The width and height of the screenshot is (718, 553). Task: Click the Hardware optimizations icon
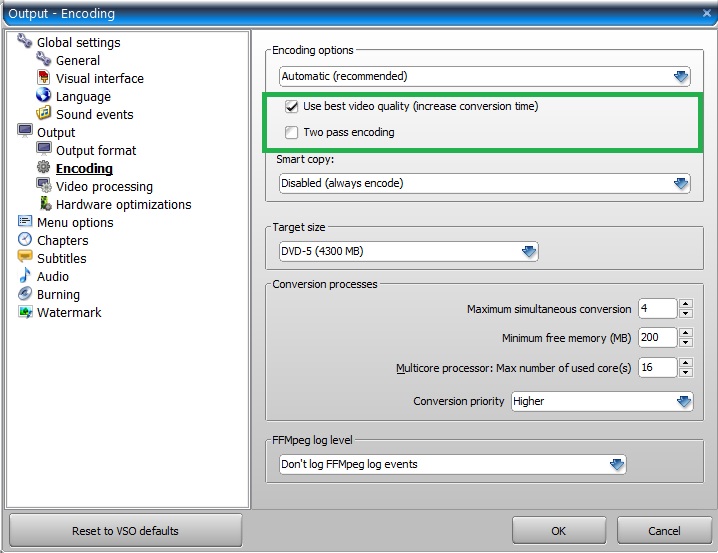click(x=45, y=203)
